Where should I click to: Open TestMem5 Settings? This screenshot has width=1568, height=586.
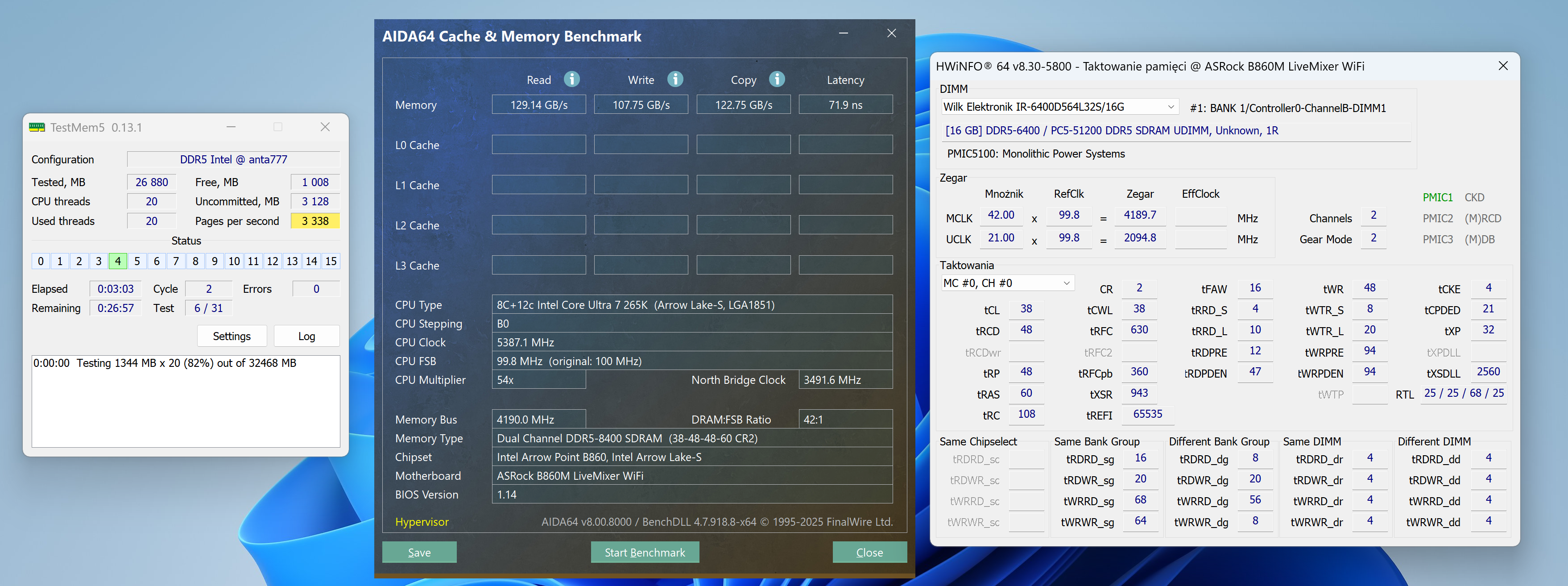coord(232,336)
